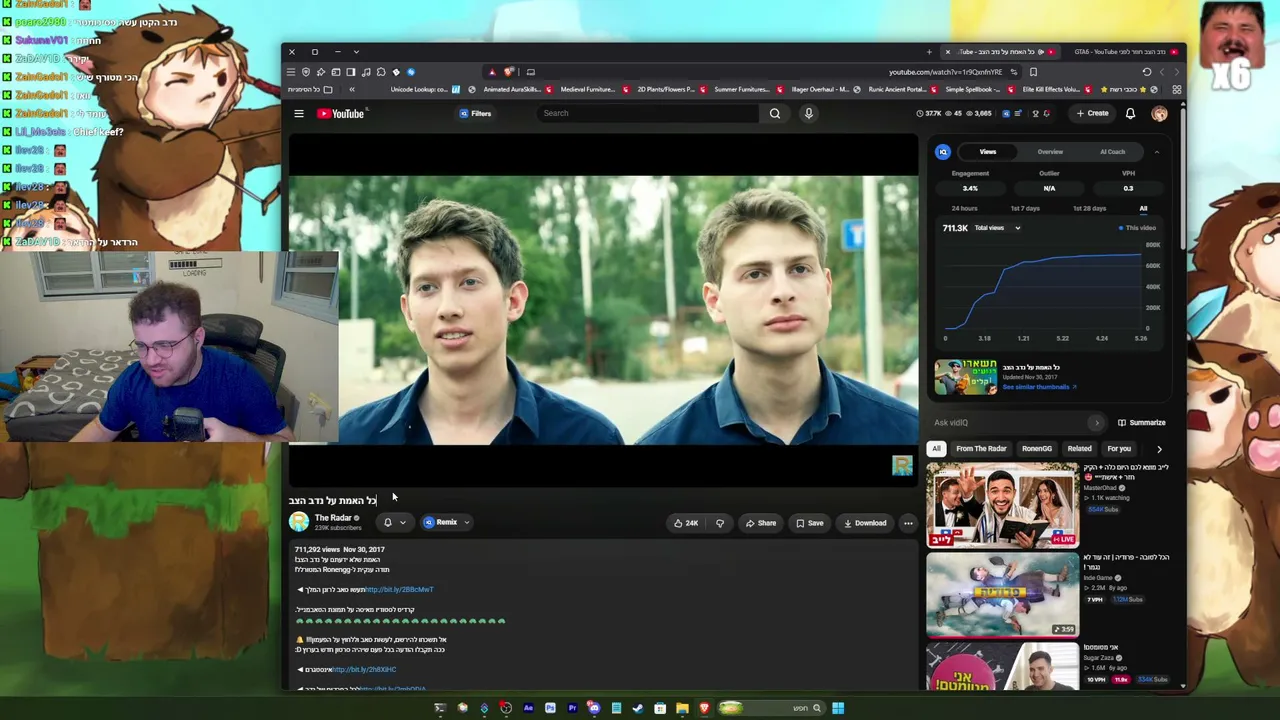
Task: Filter recommendations by Related chip
Action: pyautogui.click(x=1079, y=449)
